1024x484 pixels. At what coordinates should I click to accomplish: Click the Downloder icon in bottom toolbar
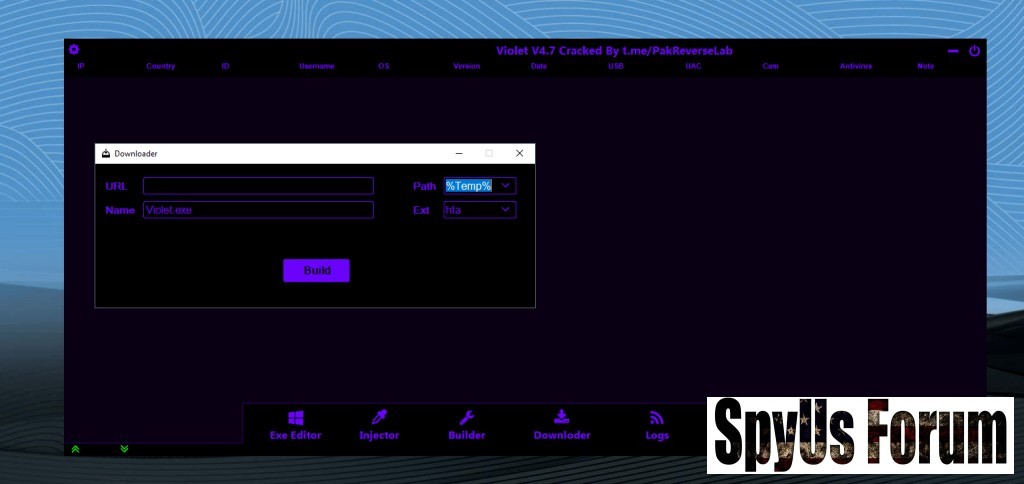562,418
